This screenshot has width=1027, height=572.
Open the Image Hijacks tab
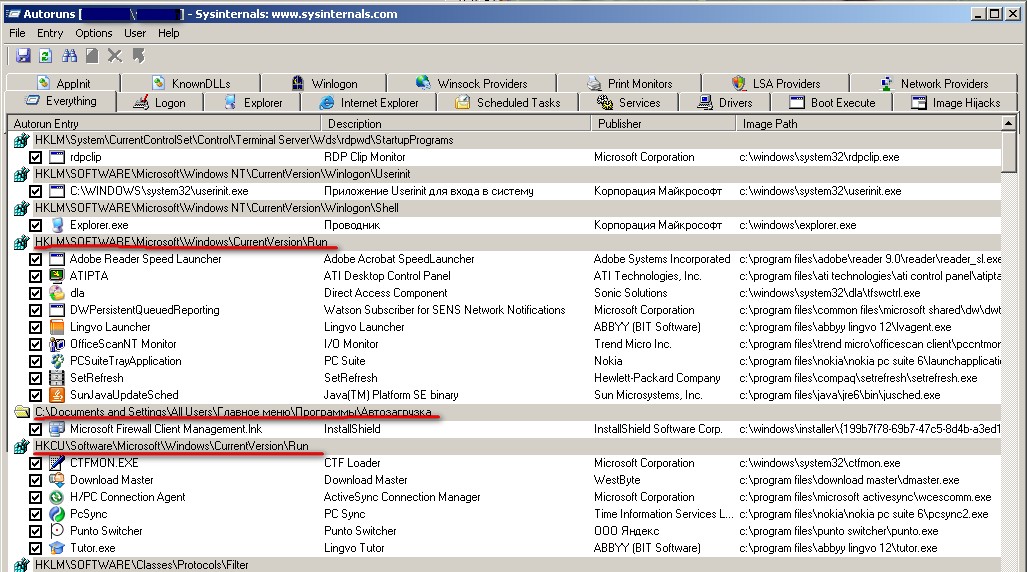coord(956,102)
